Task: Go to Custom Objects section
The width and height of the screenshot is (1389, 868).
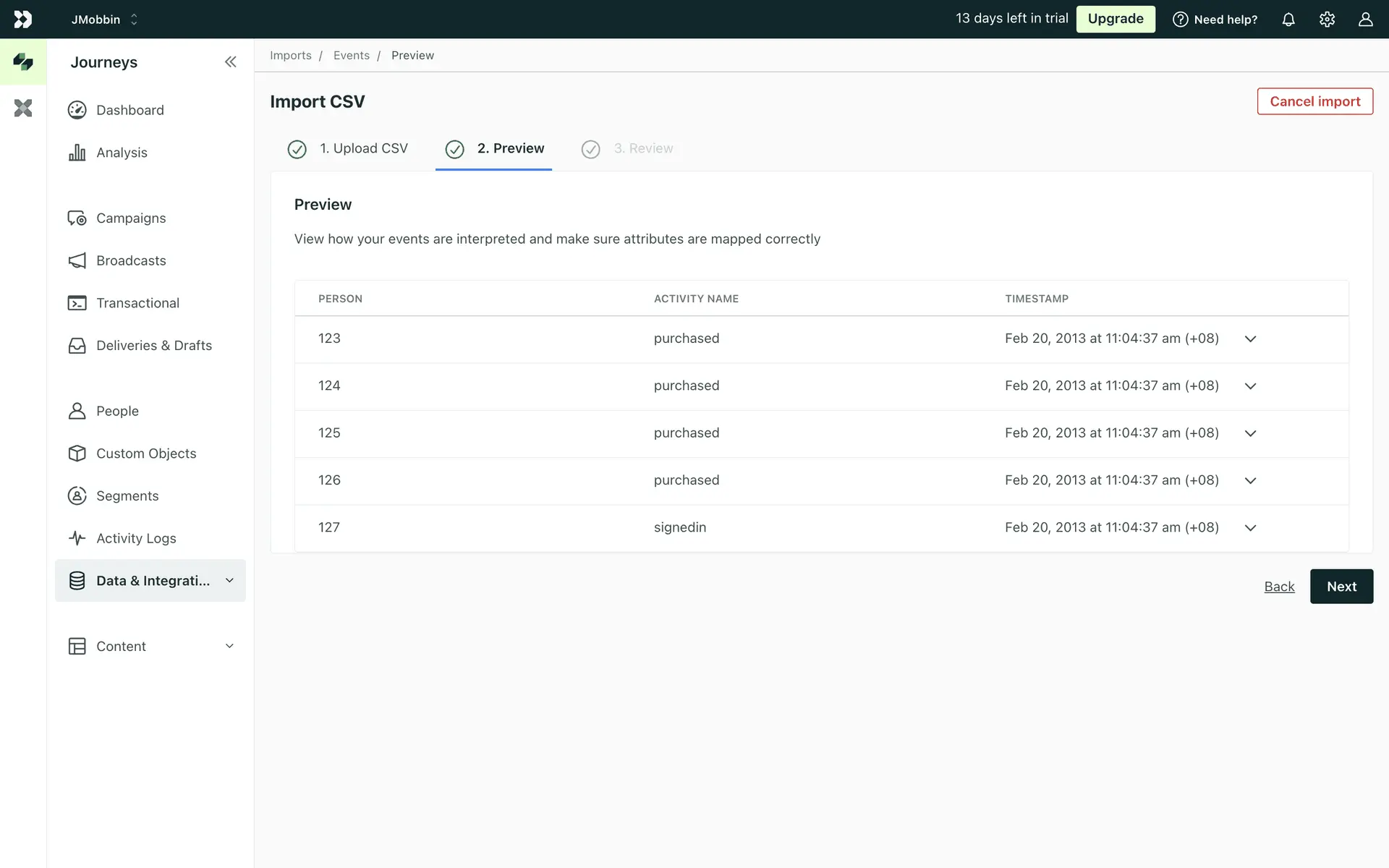Action: click(x=145, y=454)
